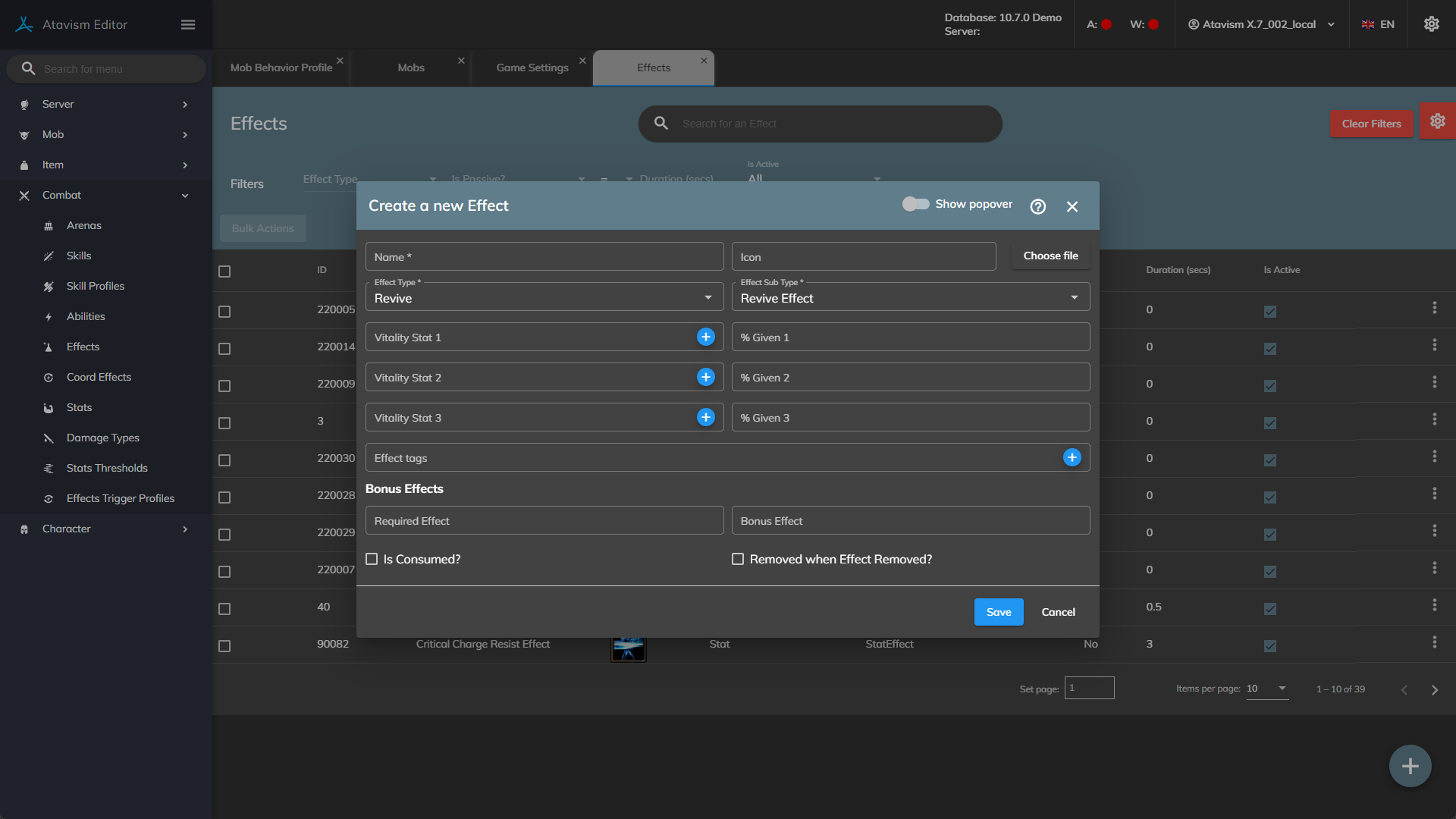
Task: Open the help question mark icon in dialog
Action: tap(1037, 206)
